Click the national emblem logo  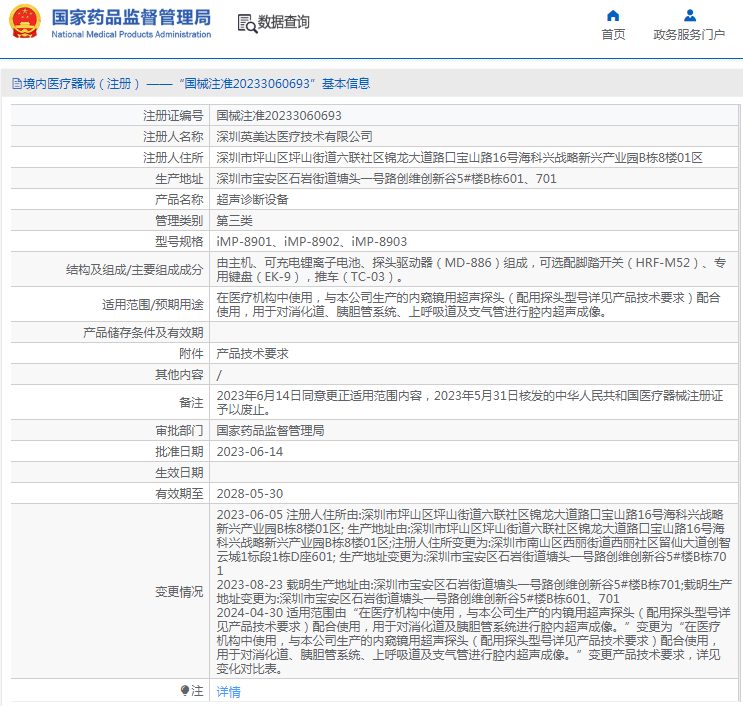25,21
